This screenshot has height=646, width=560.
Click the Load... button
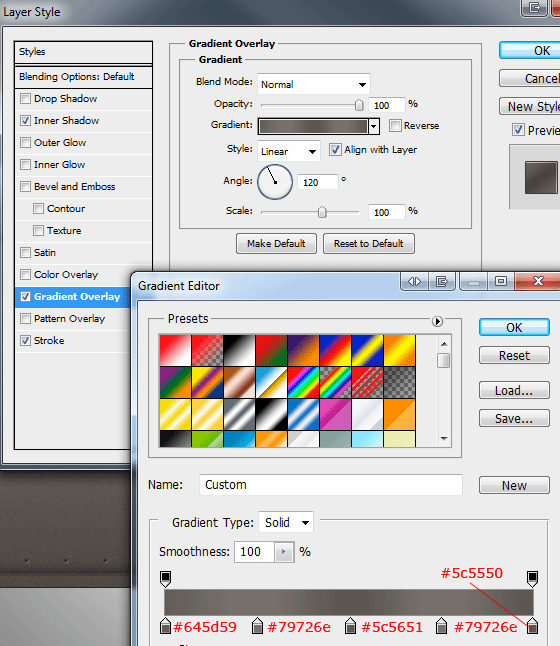pyautogui.click(x=514, y=390)
